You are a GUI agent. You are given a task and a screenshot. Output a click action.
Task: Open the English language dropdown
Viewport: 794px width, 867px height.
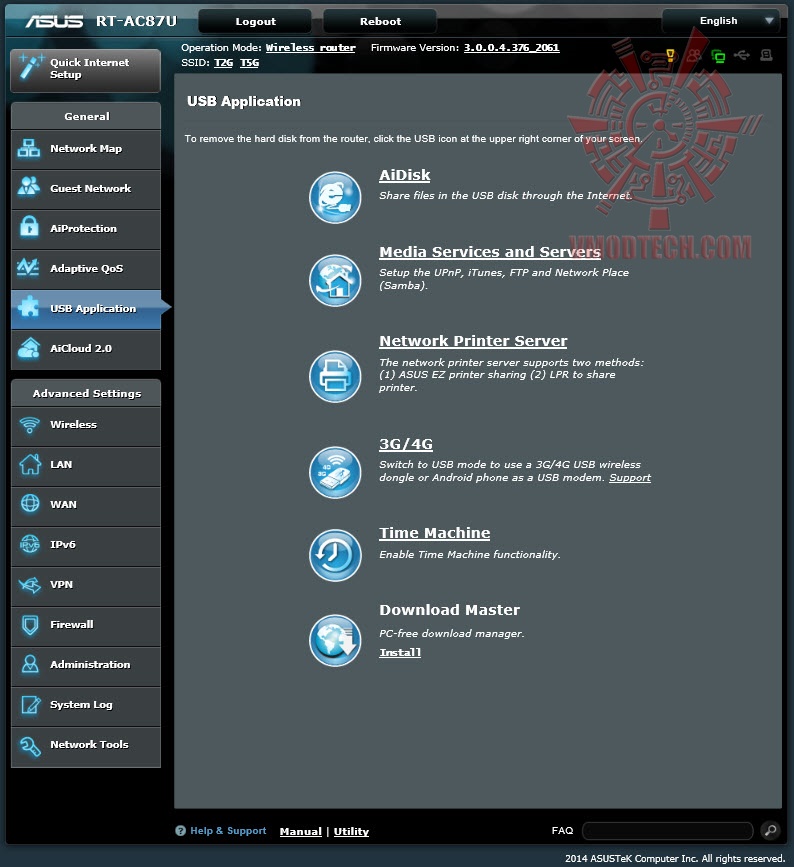point(720,21)
